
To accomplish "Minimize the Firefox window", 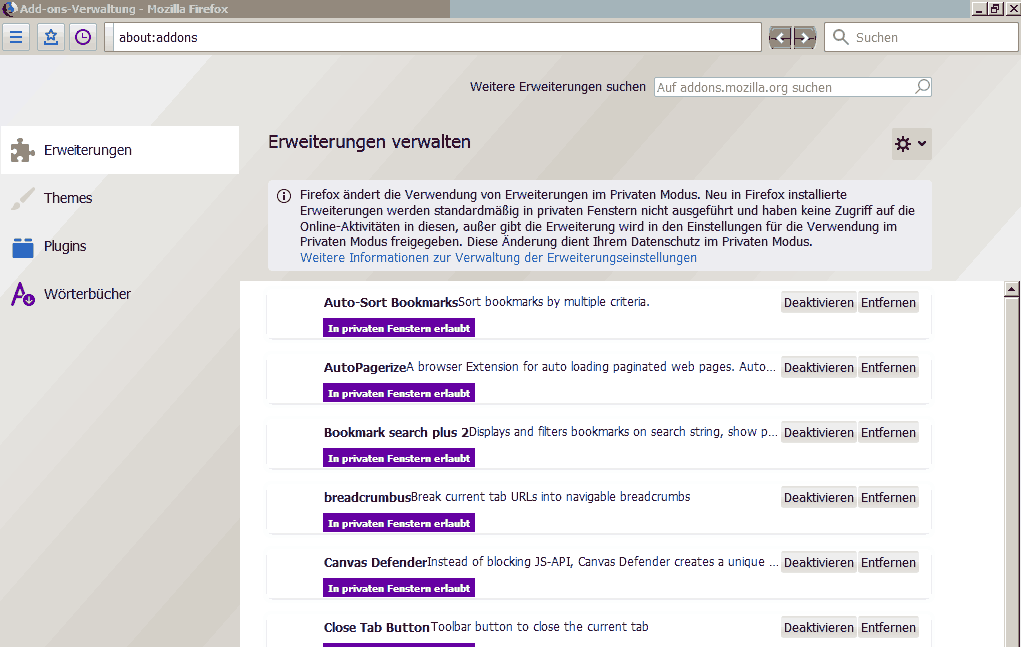I will pyautogui.click(x=979, y=8).
